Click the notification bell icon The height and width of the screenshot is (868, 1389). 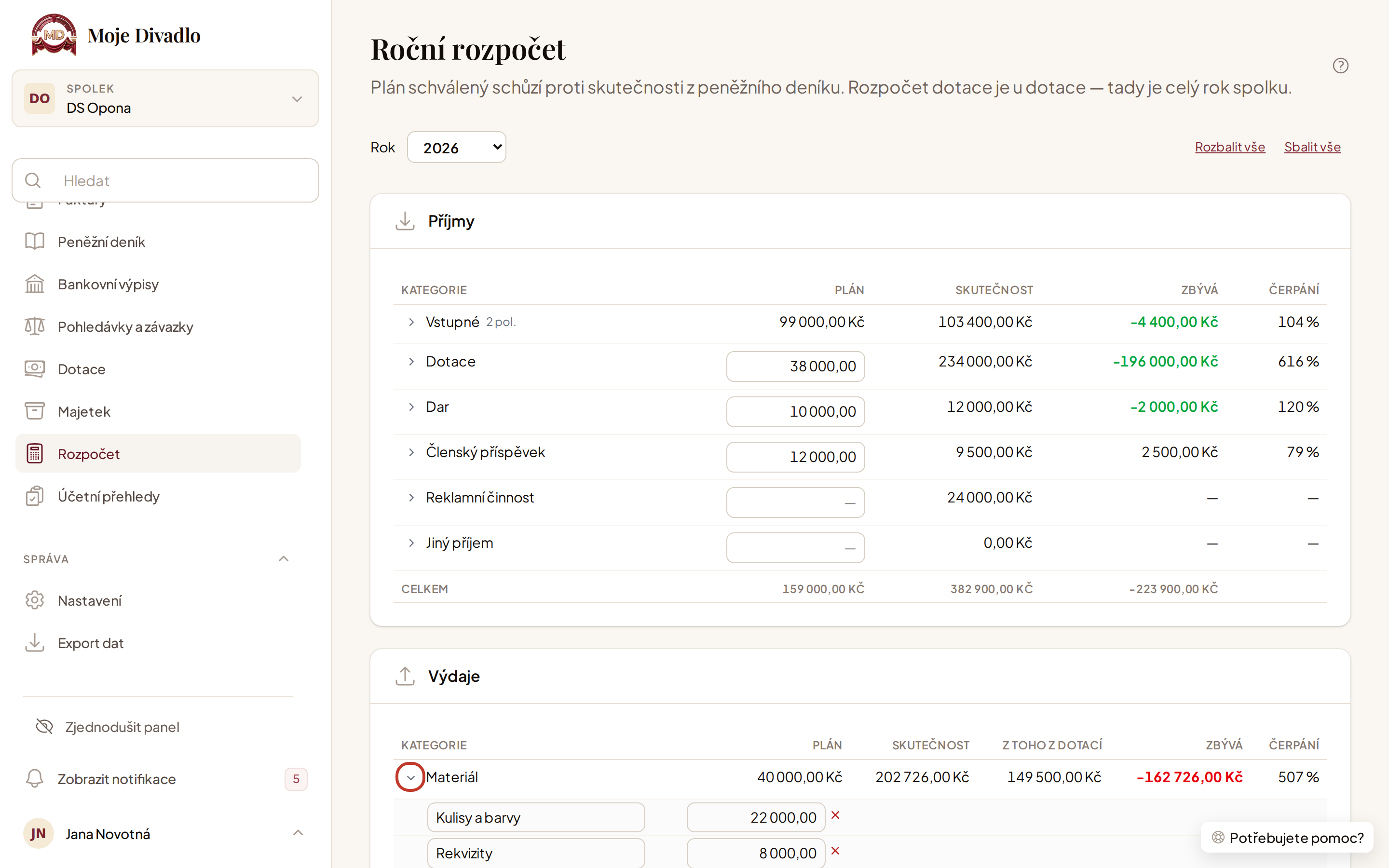point(34,778)
